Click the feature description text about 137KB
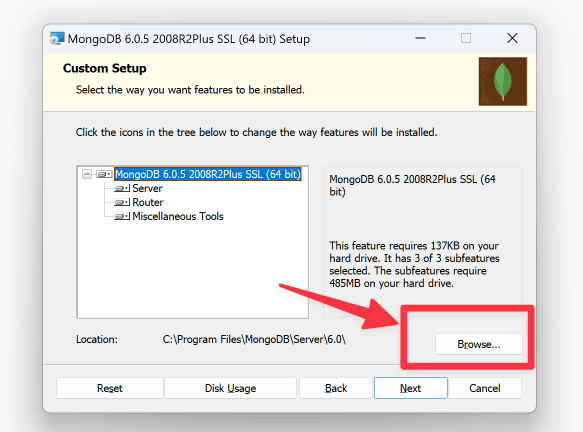The image size is (583, 432). click(414, 264)
